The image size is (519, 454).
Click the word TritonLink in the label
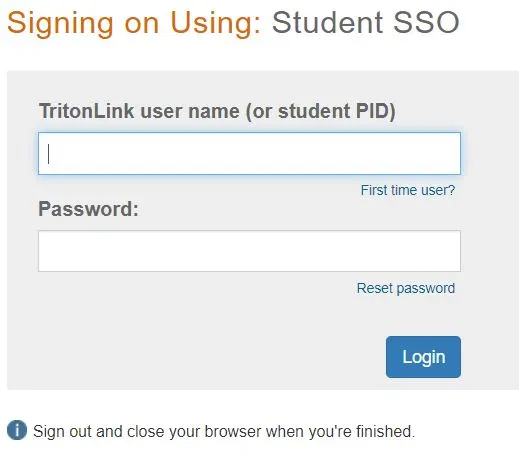87,111
